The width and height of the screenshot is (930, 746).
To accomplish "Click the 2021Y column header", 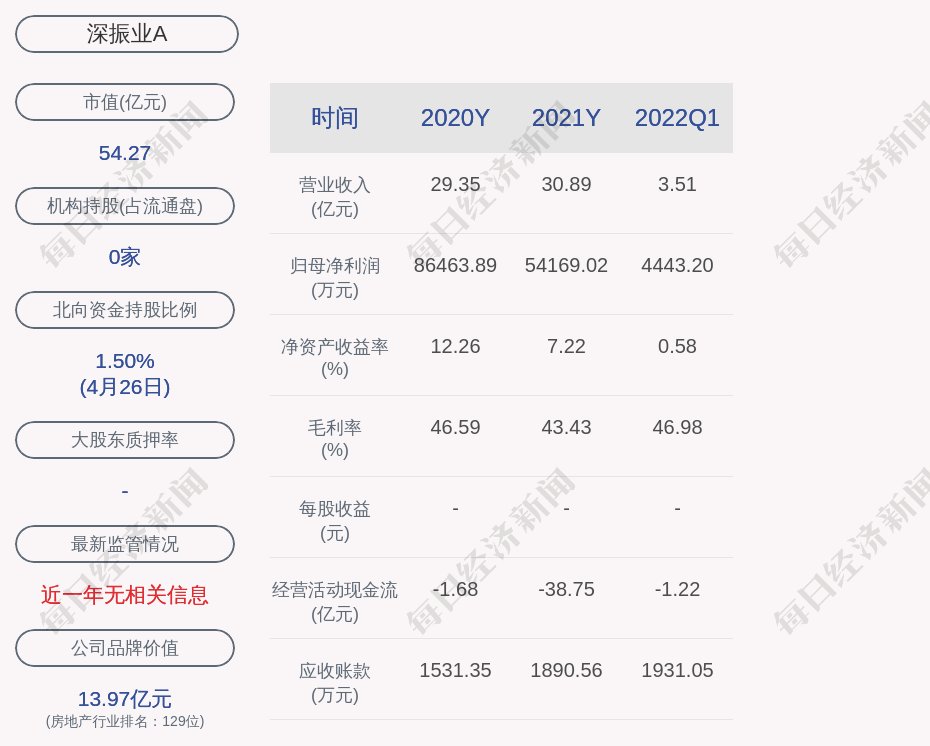I will pyautogui.click(x=566, y=118).
